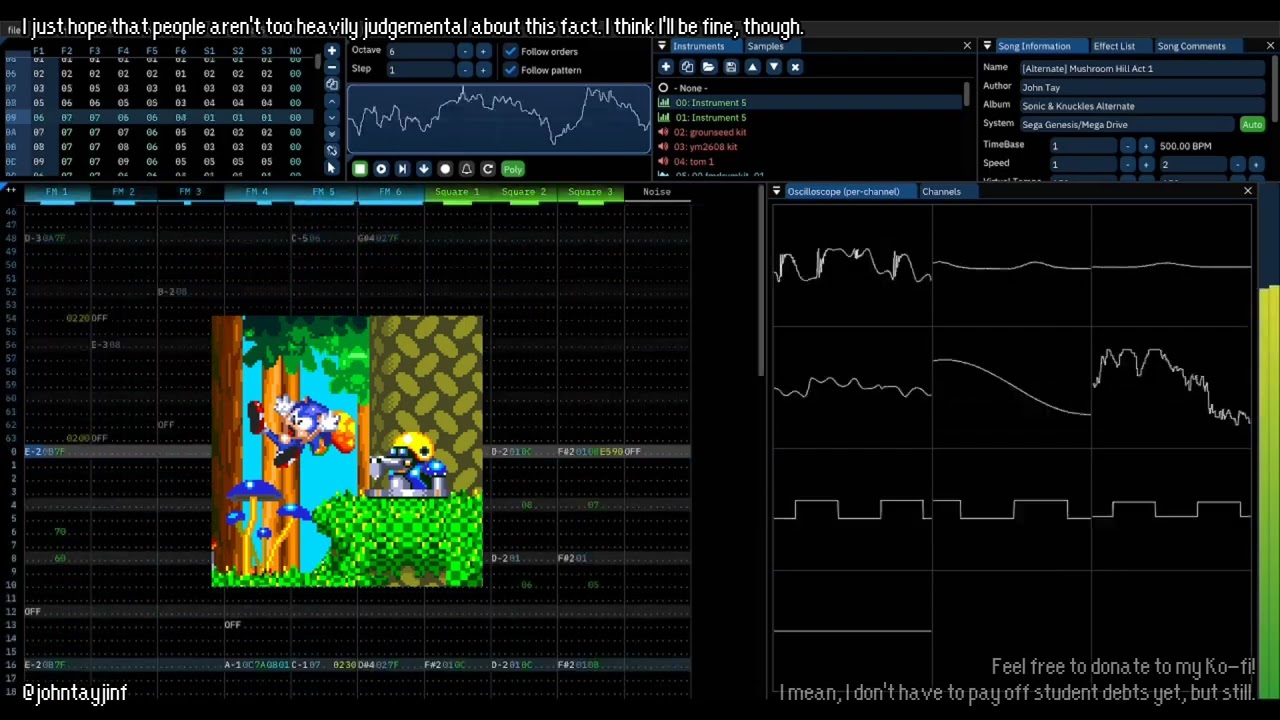Toggle the Poly note preview button
Image resolution: width=1280 pixels, height=720 pixels.
pos(512,169)
